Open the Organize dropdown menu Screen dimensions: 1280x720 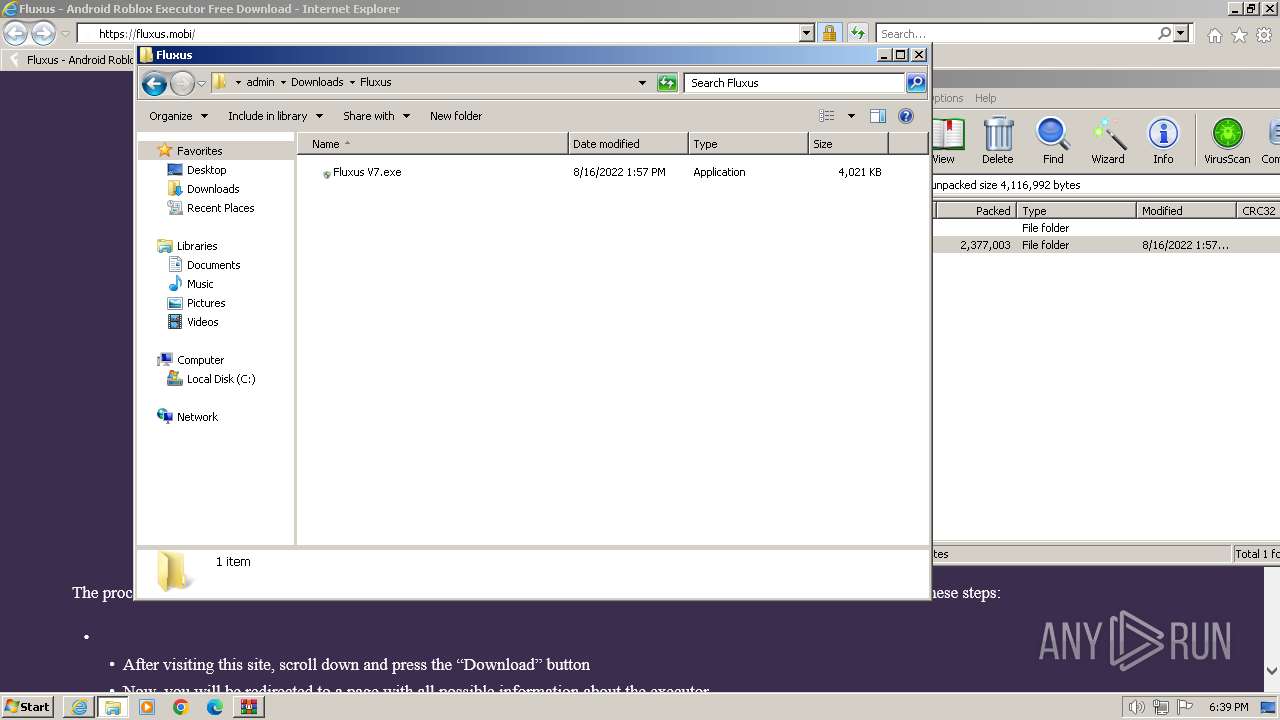pos(178,116)
